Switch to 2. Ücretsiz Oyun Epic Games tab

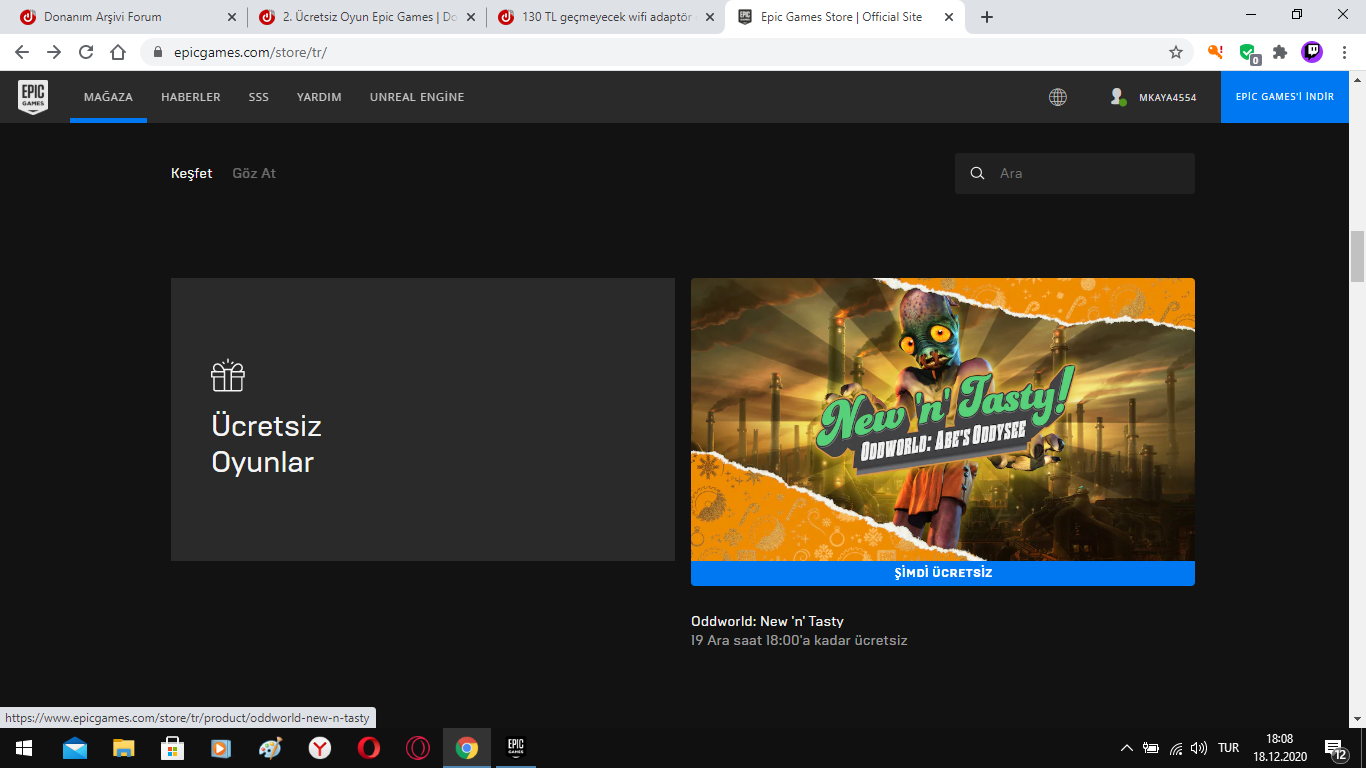click(x=370, y=17)
